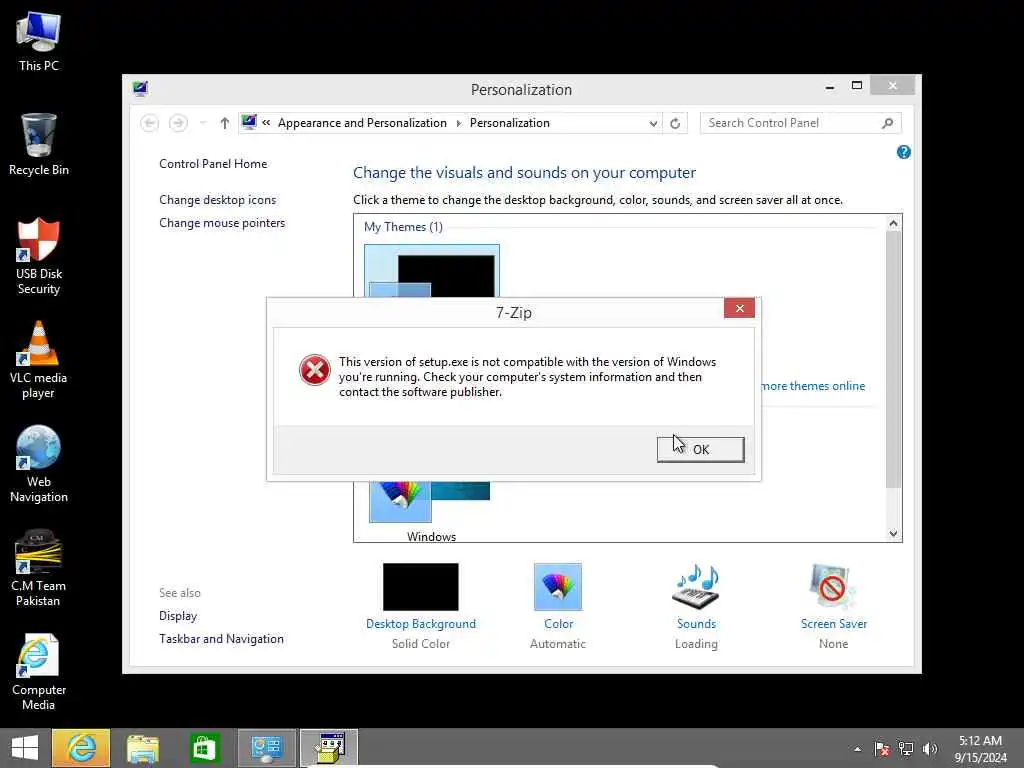Open recent locations dropdown arrow
This screenshot has height=768, width=1024.
202,123
